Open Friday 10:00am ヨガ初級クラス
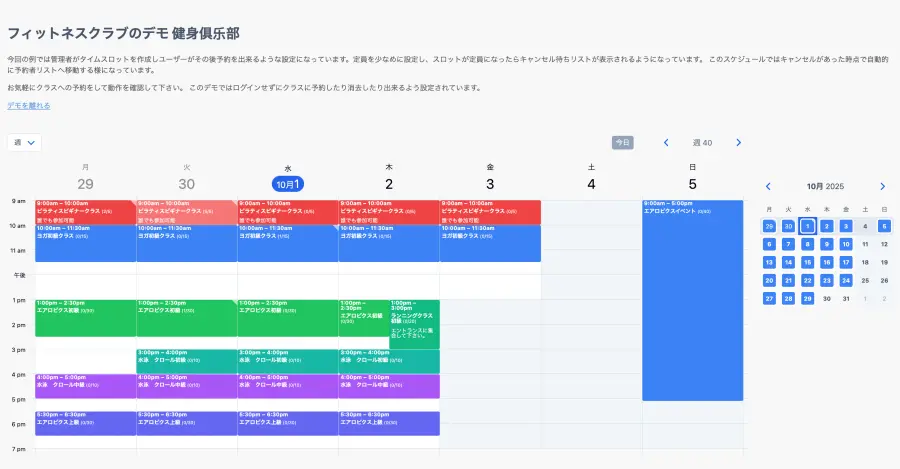900x469 pixels. point(490,243)
